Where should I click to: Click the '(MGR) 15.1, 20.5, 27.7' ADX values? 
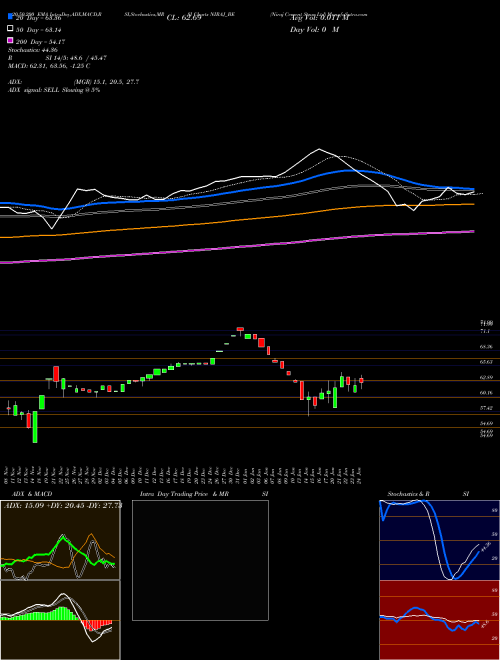point(106,82)
